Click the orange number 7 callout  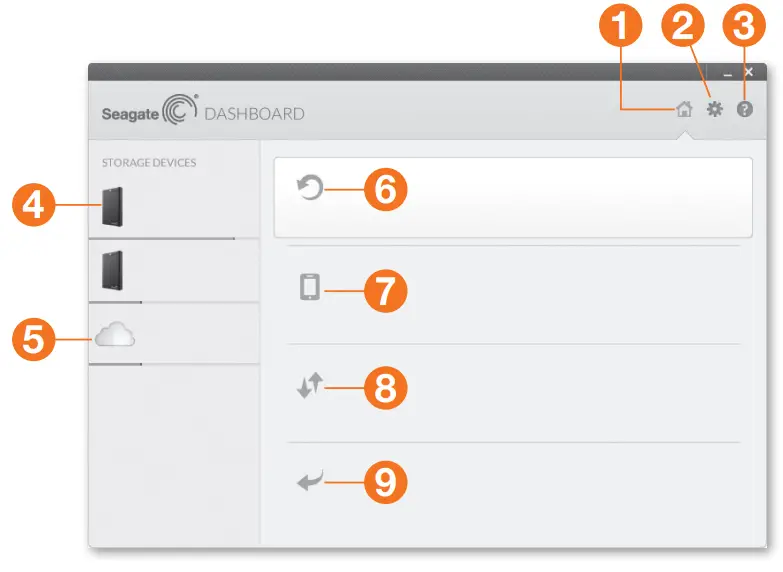386,291
